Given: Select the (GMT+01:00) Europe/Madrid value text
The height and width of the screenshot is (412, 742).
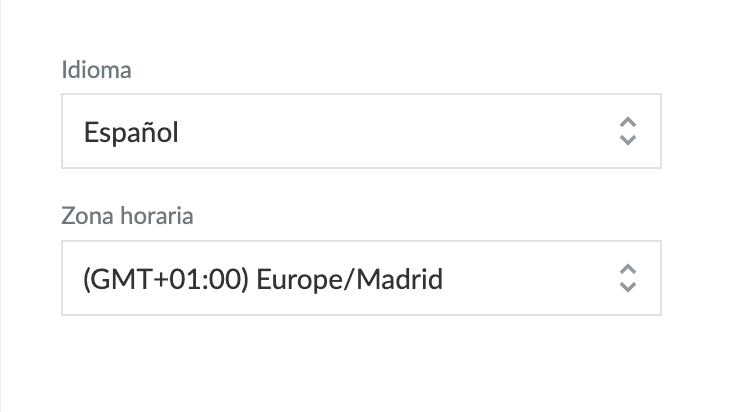Looking at the screenshot, I should coord(263,278).
